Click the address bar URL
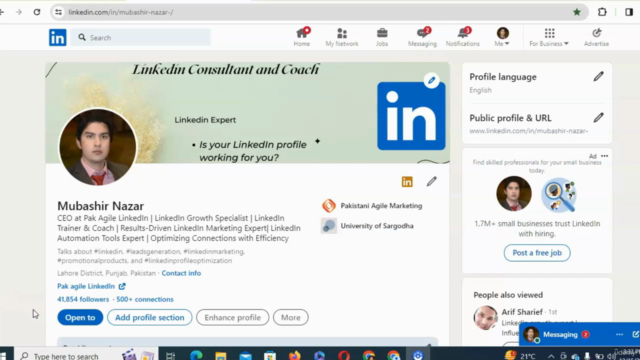Image resolution: width=640 pixels, height=360 pixels. tap(121, 12)
